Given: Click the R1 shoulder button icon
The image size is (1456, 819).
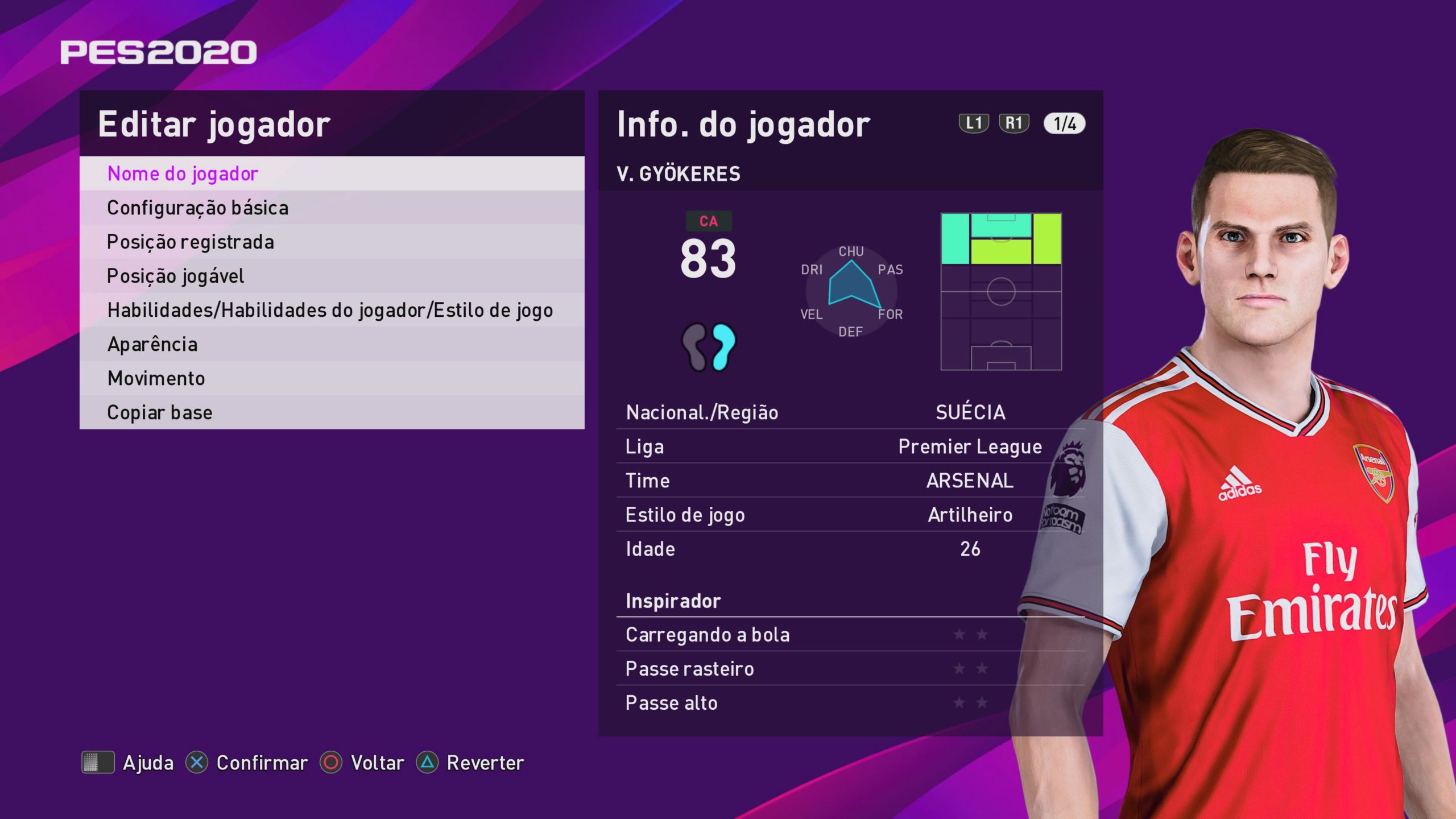Looking at the screenshot, I should [1014, 123].
